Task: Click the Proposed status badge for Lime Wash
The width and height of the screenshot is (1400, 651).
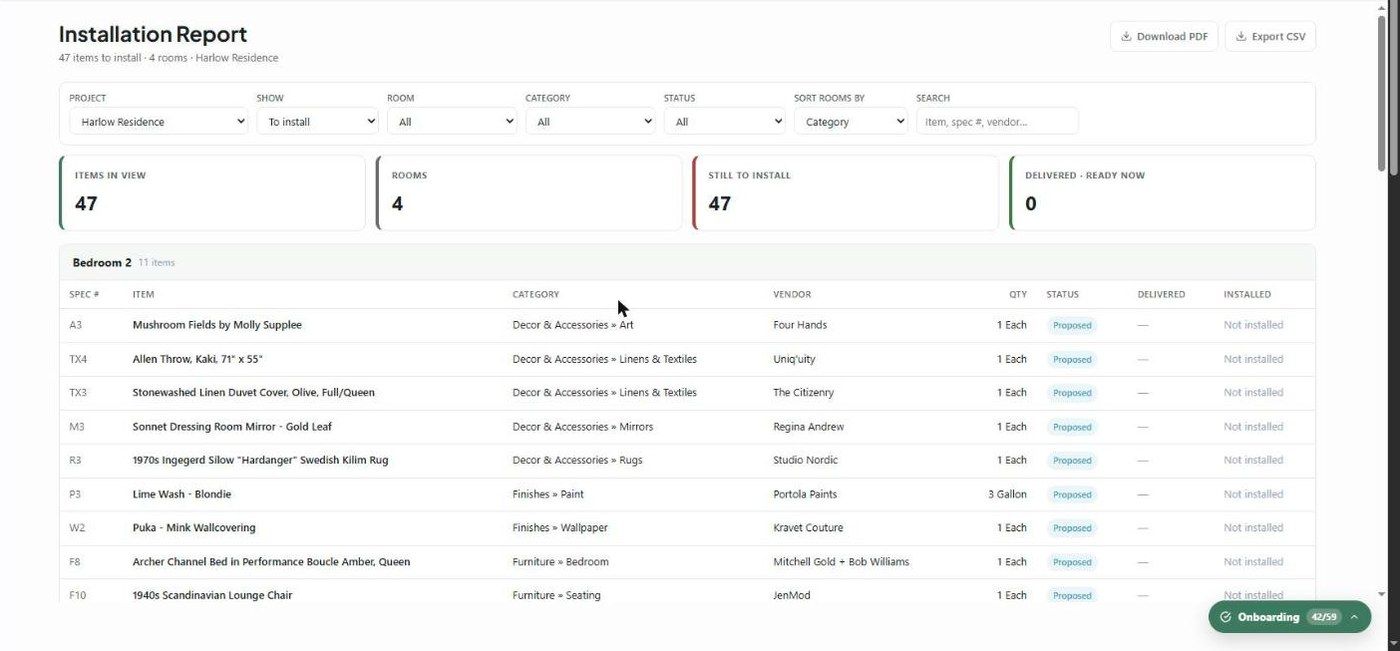Action: click(1072, 494)
